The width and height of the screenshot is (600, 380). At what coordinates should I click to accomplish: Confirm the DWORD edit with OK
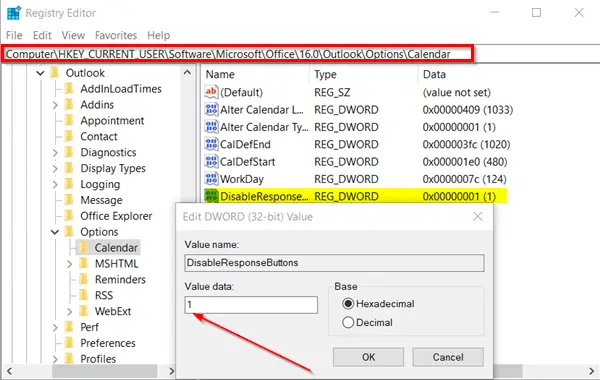coord(368,357)
